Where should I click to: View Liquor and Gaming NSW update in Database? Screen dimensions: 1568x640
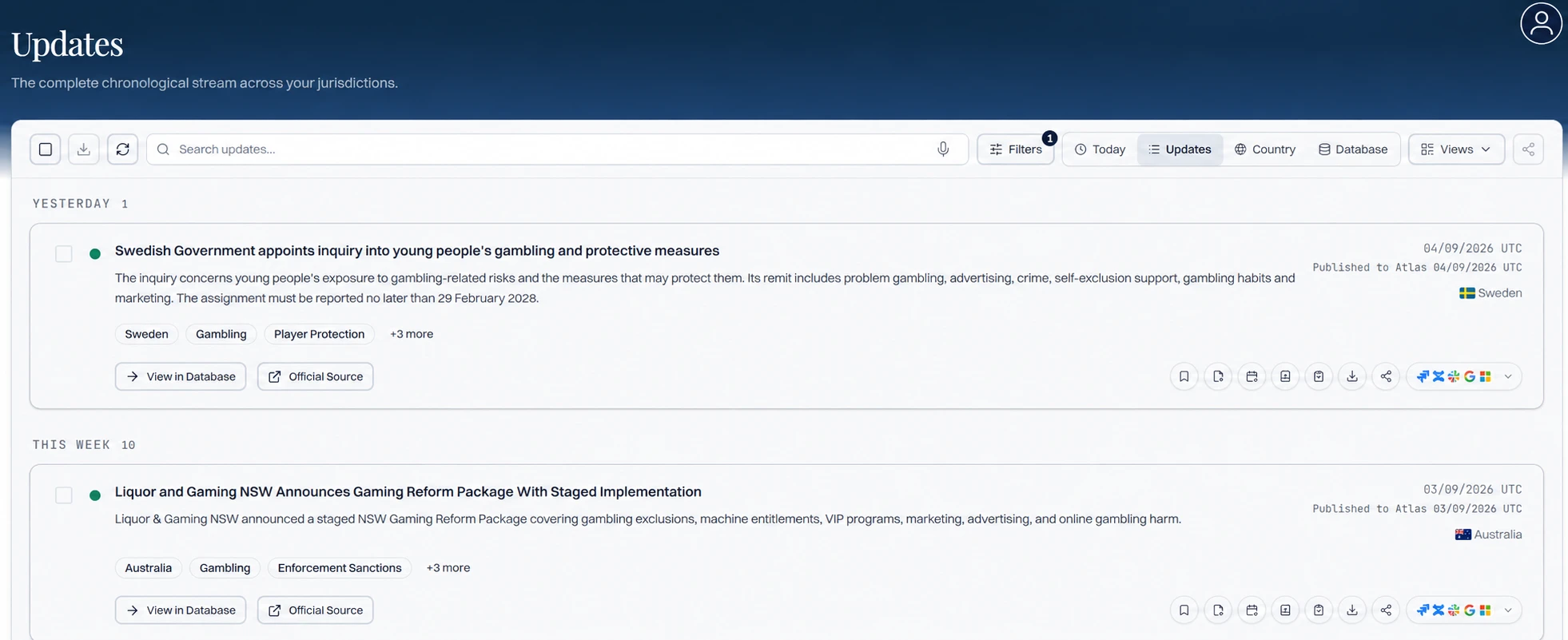click(x=181, y=610)
